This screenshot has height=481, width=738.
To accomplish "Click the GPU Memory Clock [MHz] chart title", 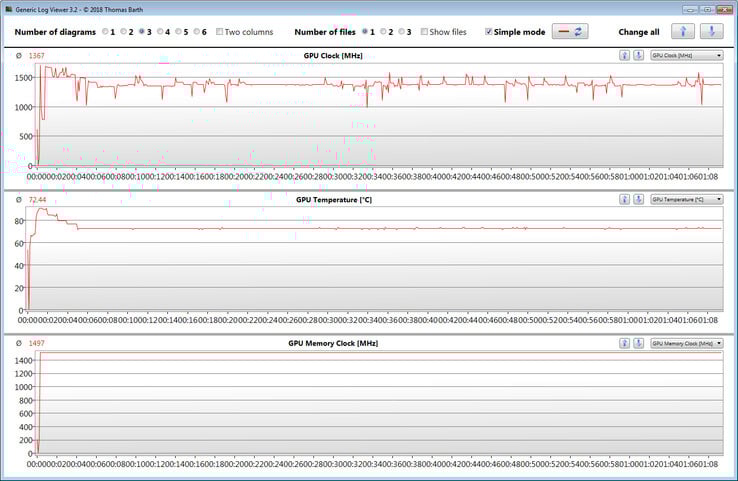I will 333,343.
